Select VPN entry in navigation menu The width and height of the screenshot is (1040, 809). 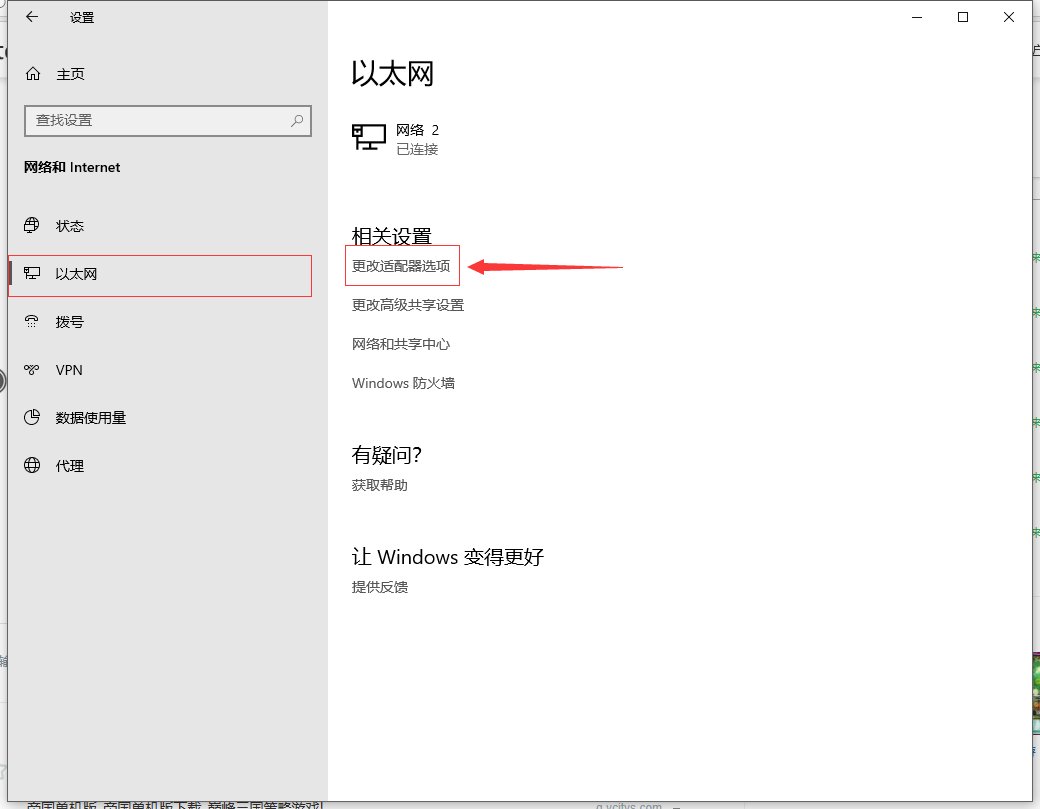coord(68,369)
